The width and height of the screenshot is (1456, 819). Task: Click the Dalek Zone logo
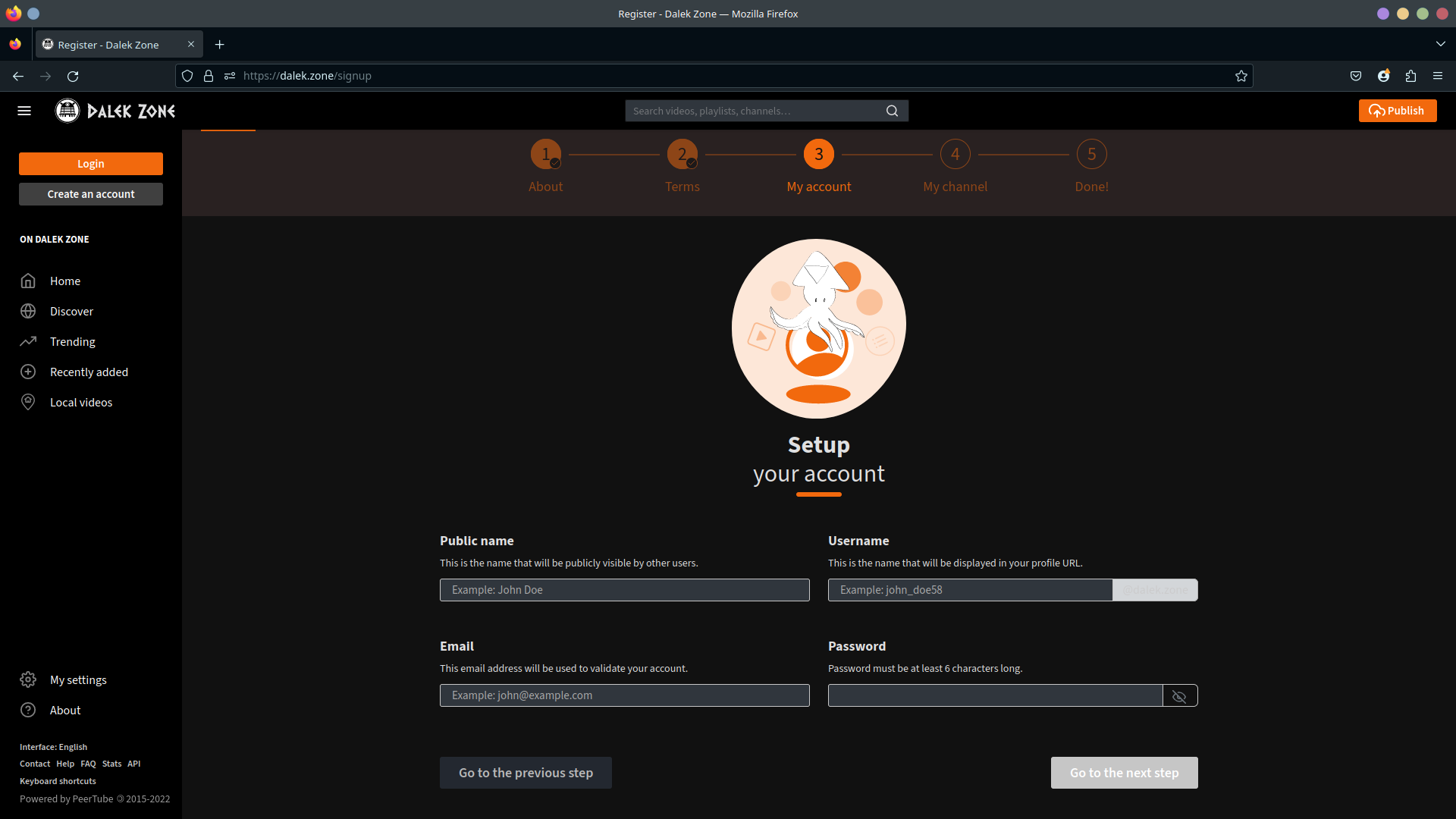[x=114, y=110]
